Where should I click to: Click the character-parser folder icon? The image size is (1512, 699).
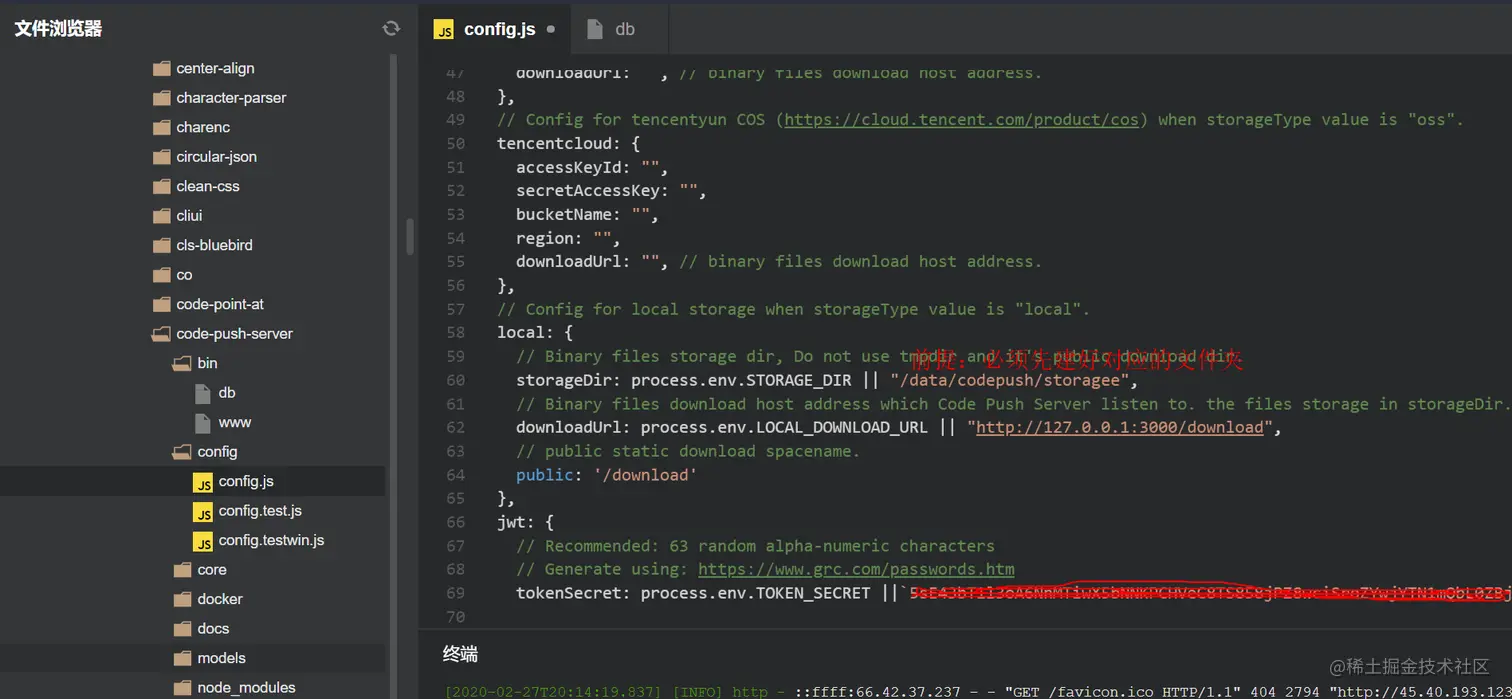click(x=162, y=98)
